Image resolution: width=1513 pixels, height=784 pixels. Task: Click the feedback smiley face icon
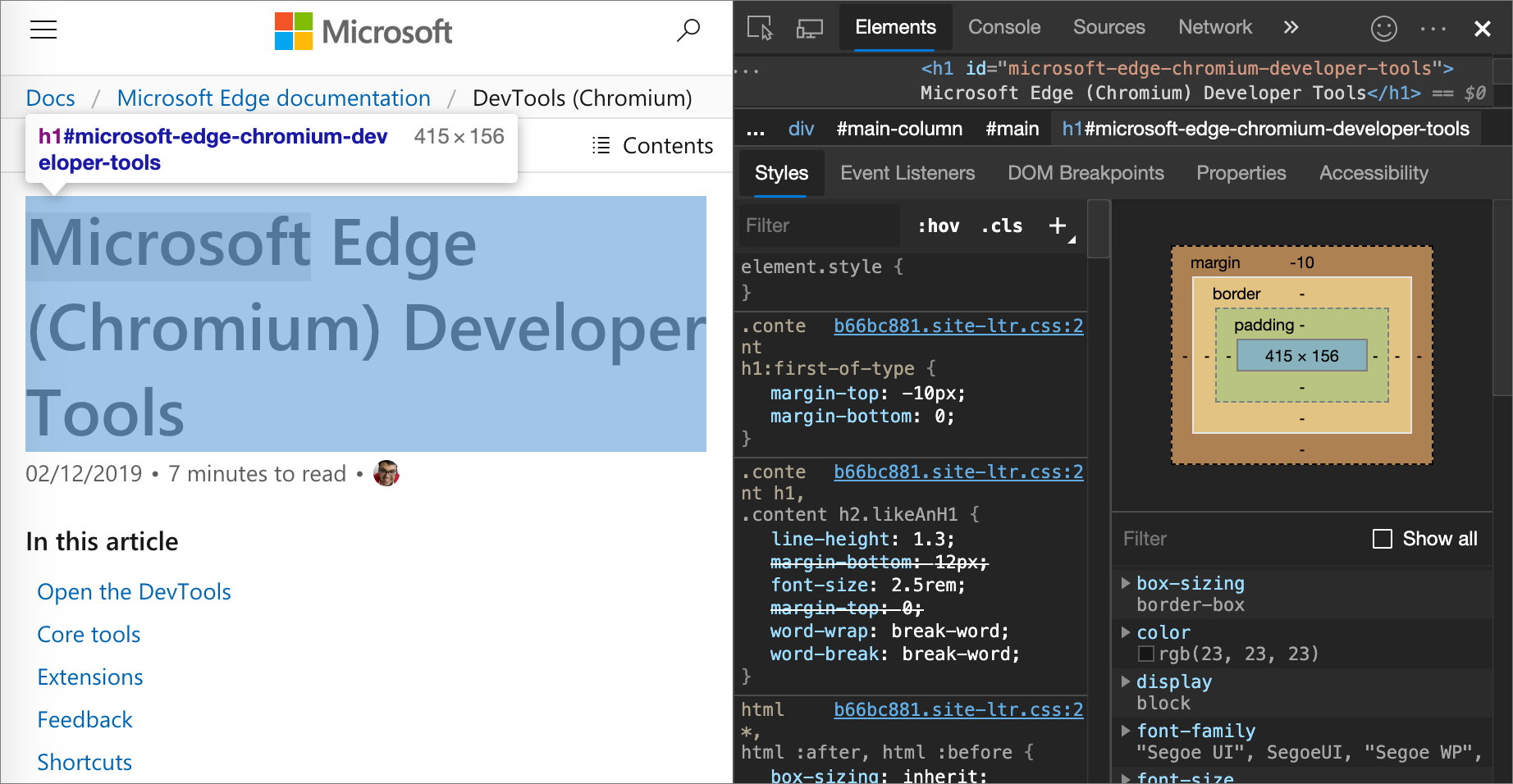point(1383,29)
